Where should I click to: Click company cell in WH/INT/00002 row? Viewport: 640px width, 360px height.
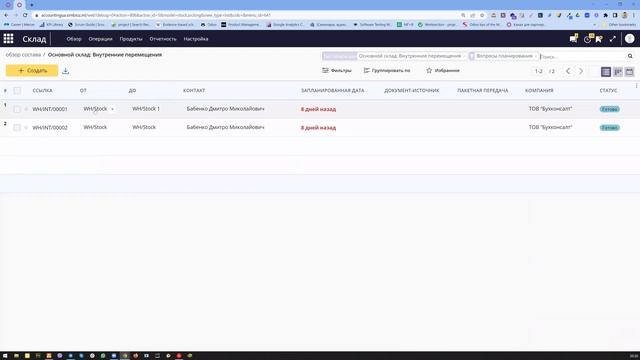click(x=550, y=127)
